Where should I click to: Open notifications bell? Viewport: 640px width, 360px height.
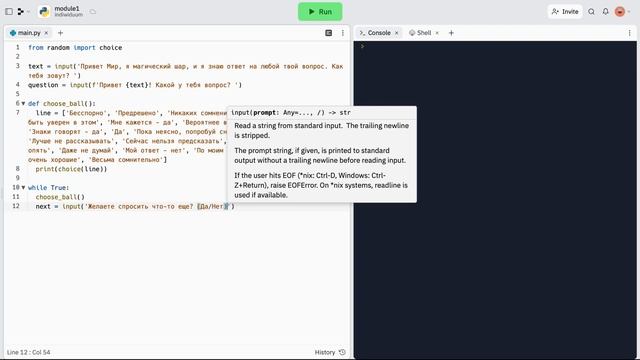coord(606,12)
